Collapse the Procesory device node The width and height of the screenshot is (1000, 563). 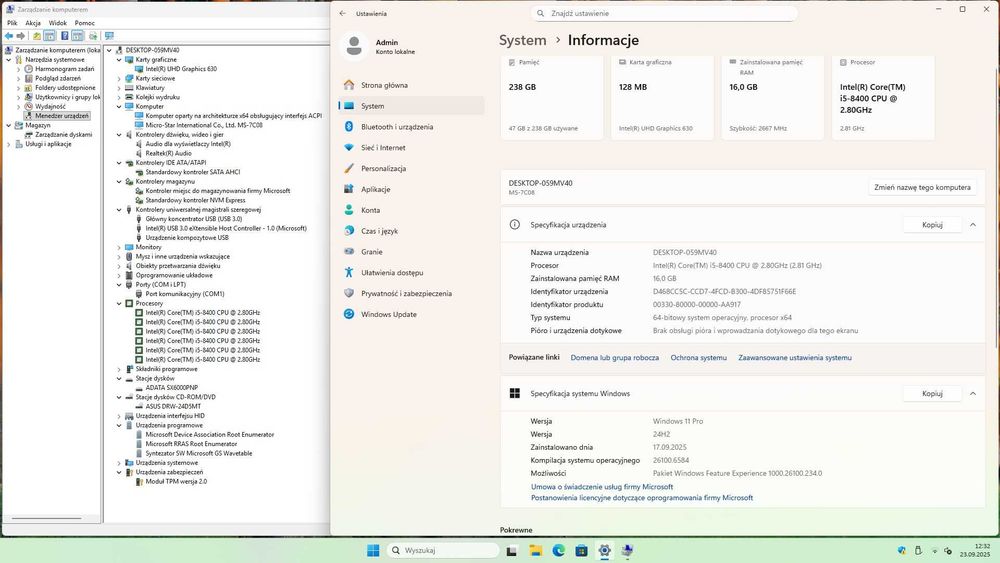120,303
